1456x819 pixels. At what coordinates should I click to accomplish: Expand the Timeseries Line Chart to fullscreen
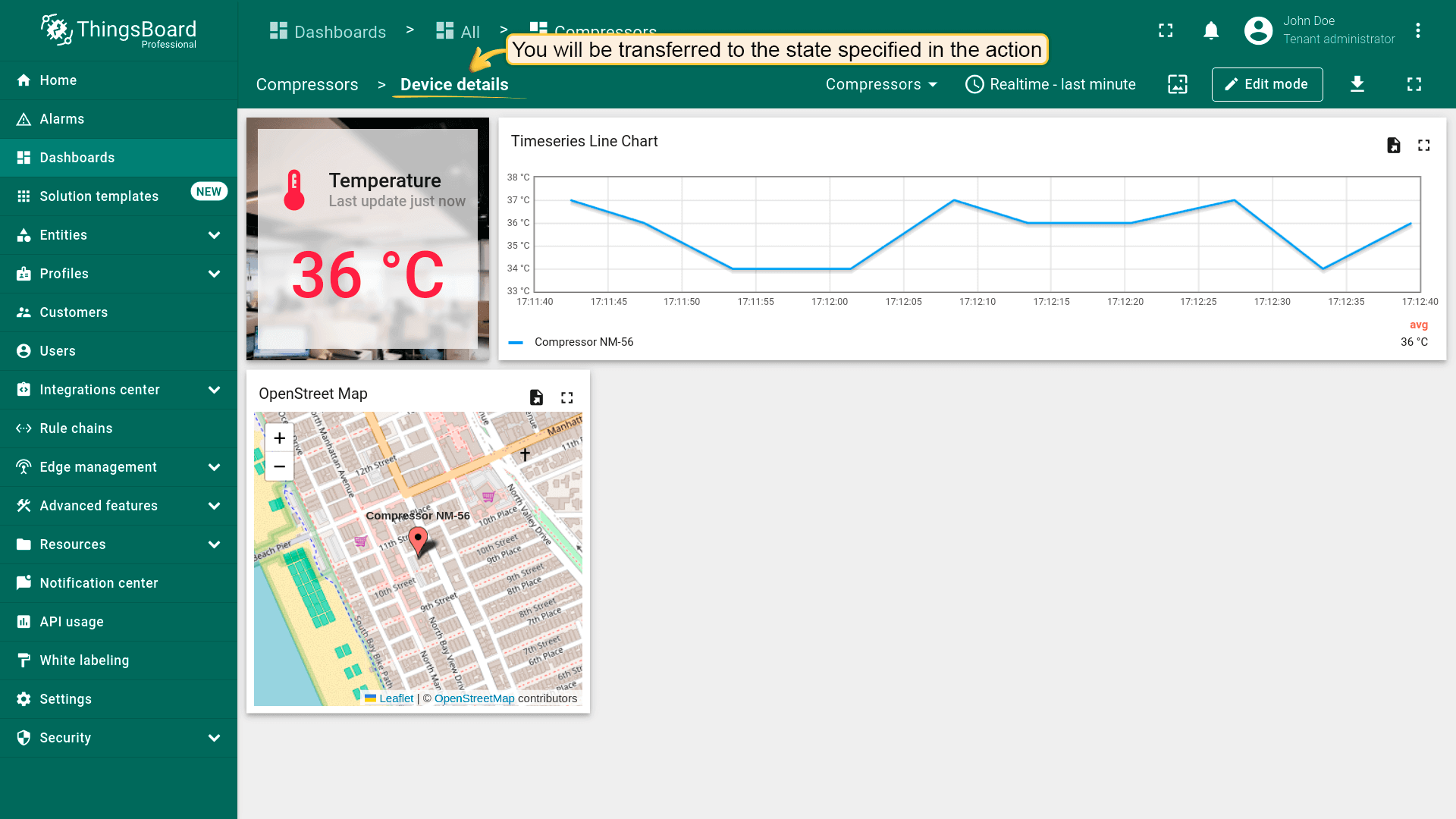click(x=1423, y=146)
